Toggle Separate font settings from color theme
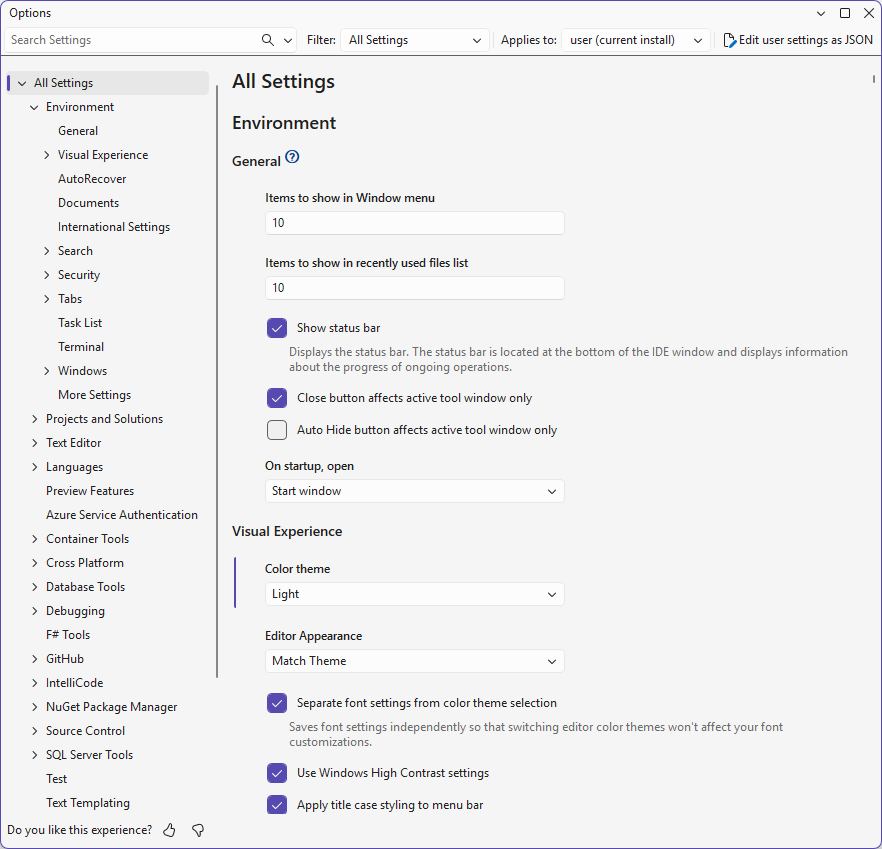 pyautogui.click(x=277, y=703)
